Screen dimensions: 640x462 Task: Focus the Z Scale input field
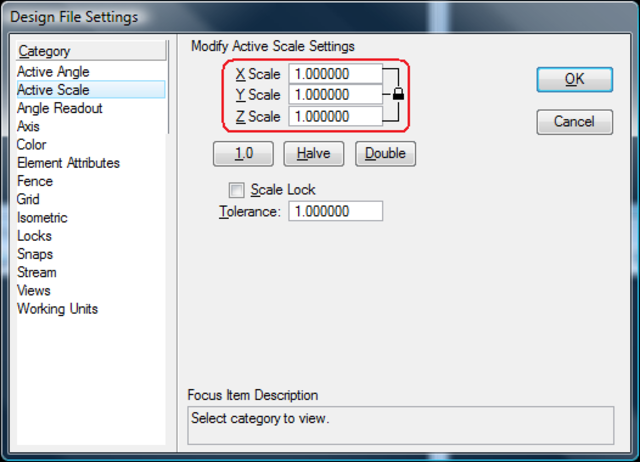coord(336,116)
